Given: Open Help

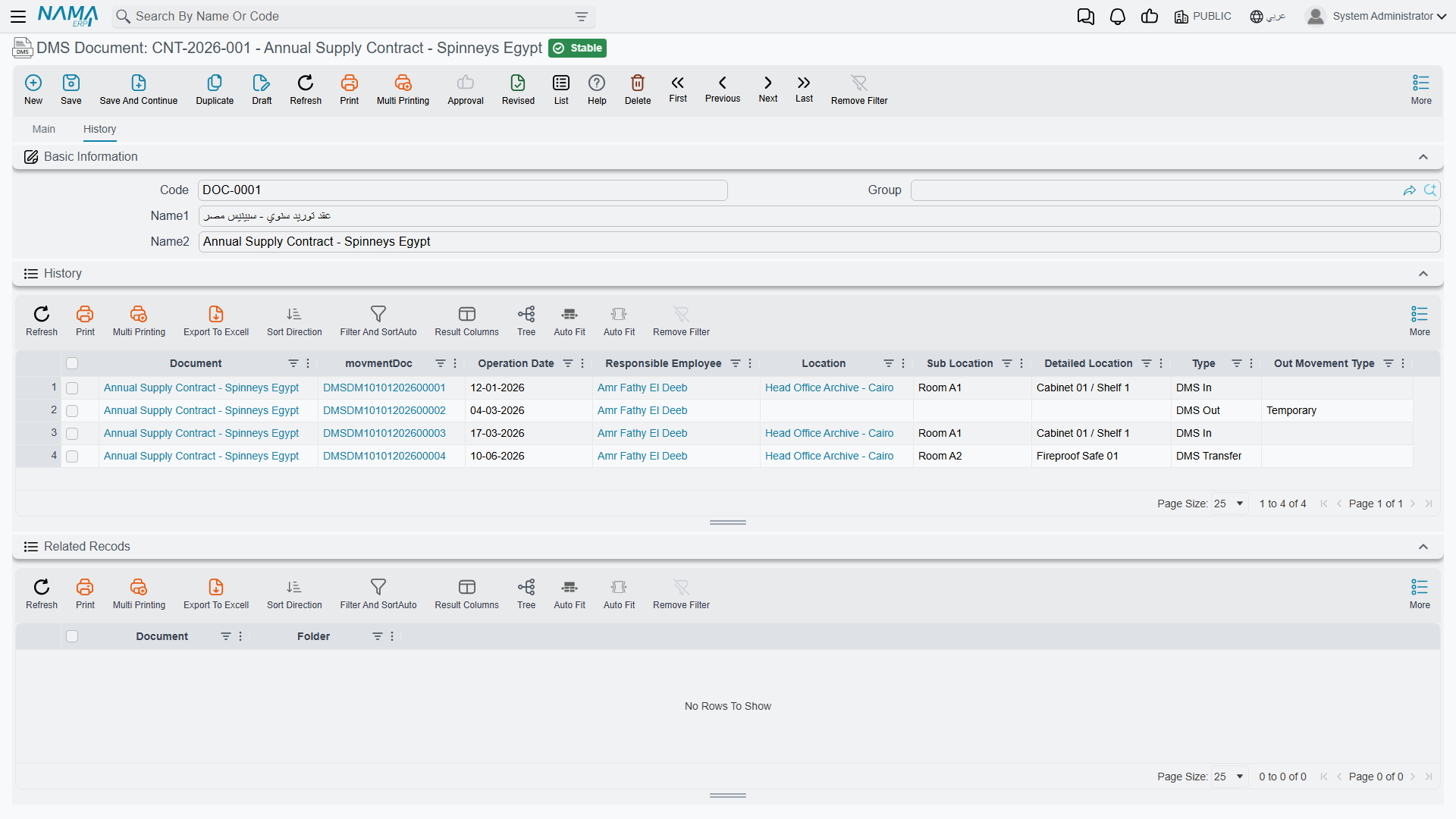Looking at the screenshot, I should coord(597,89).
